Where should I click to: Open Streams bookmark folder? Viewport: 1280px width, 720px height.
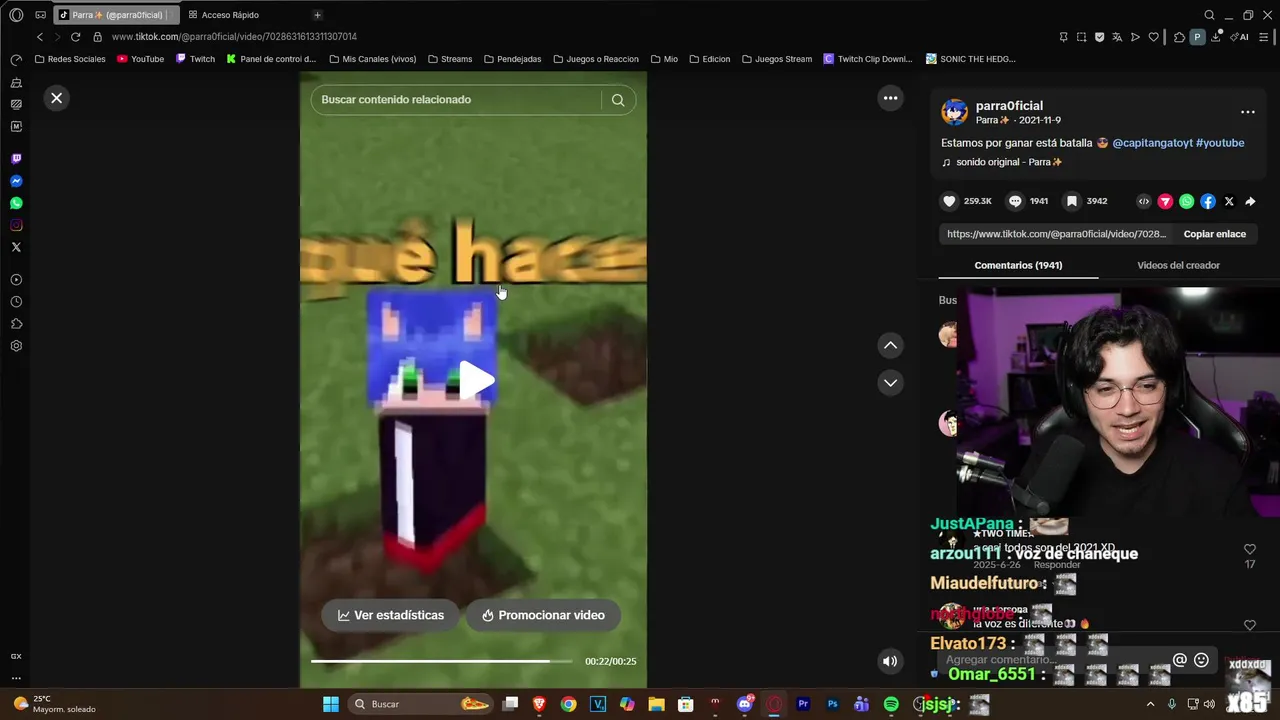[x=449, y=59]
